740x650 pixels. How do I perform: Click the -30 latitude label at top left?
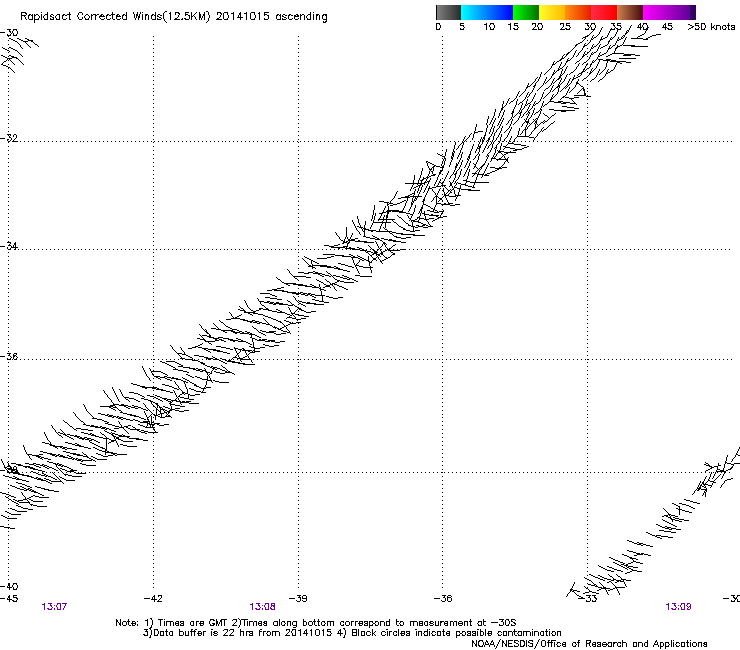click(x=9, y=33)
